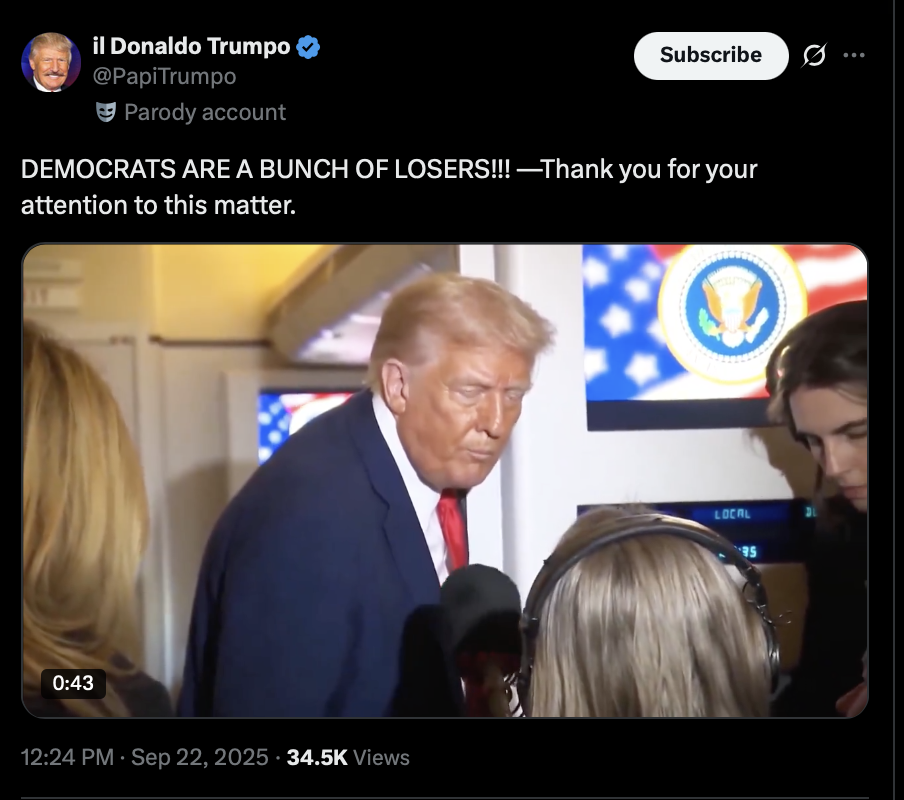
Task: Open il Donaldo Trumpo's profile avatar
Action: (51, 62)
